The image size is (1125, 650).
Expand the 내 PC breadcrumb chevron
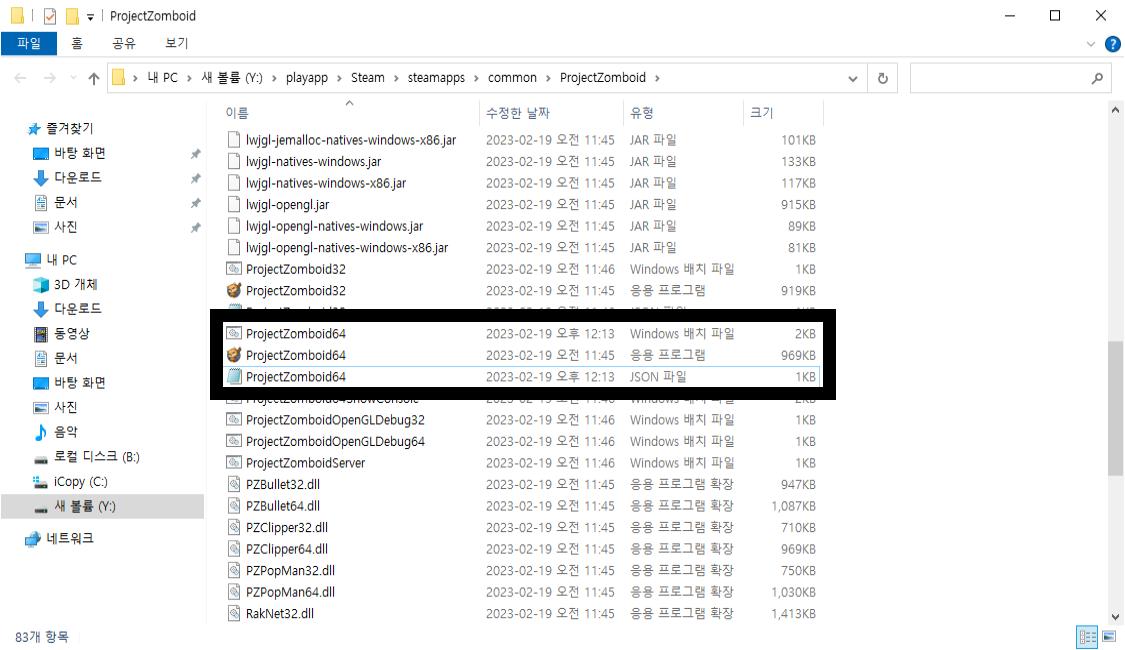[189, 78]
